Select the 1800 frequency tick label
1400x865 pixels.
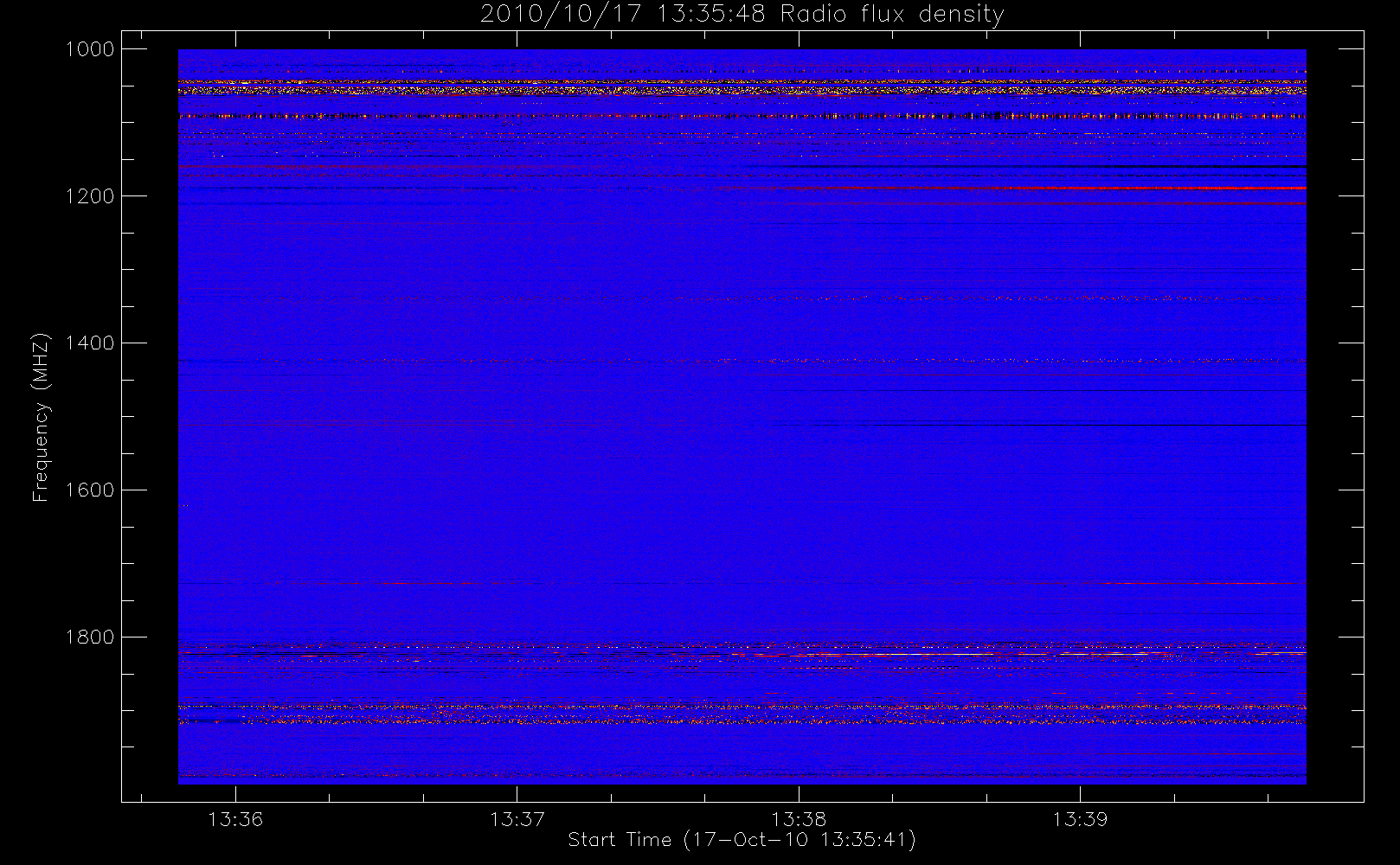coord(90,638)
